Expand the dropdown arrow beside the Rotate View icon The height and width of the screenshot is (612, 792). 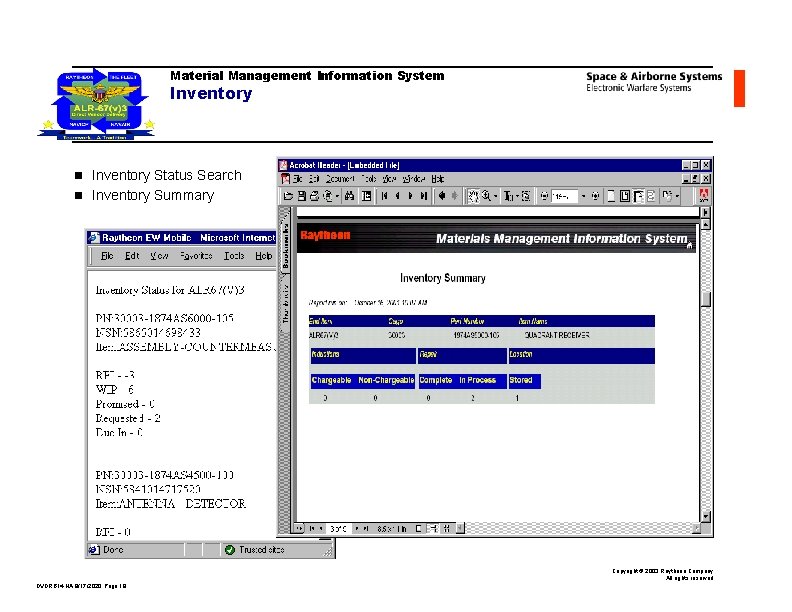point(677,196)
